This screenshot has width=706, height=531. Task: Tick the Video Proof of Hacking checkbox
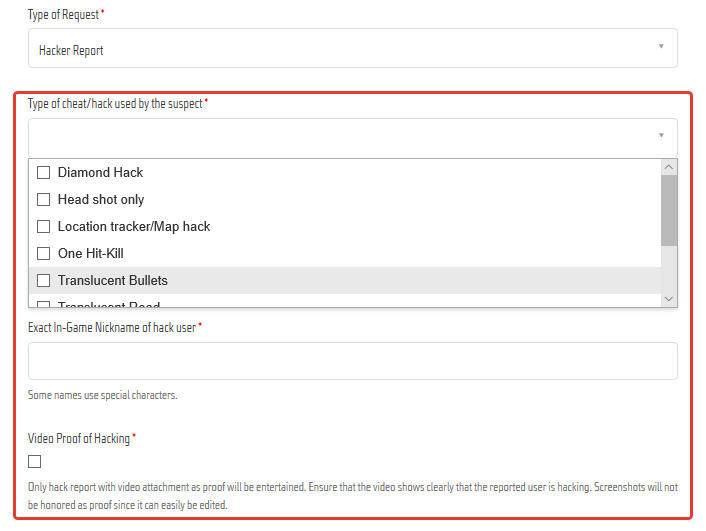(35, 462)
